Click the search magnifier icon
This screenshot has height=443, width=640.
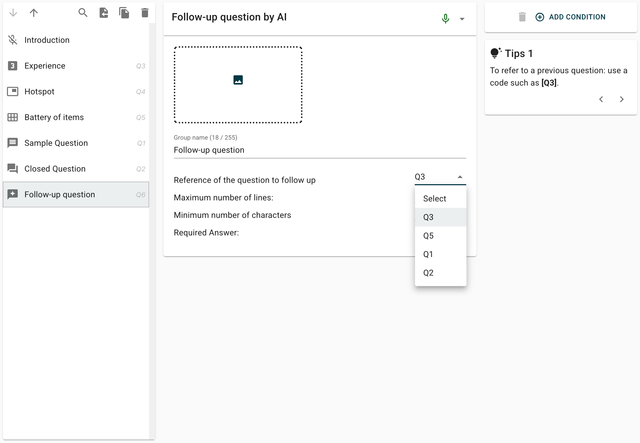tap(83, 13)
